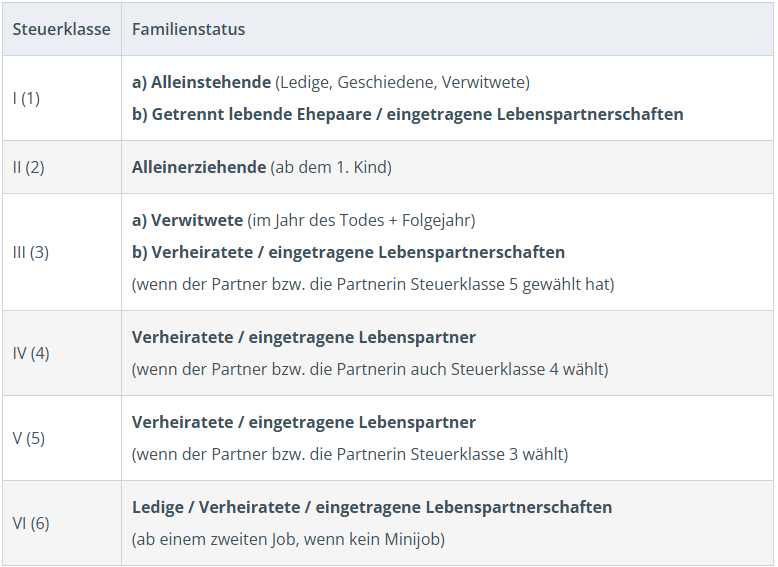Screen dimensions: 778x567
Task: Select the II (2) tax class cell
Action: point(28,167)
